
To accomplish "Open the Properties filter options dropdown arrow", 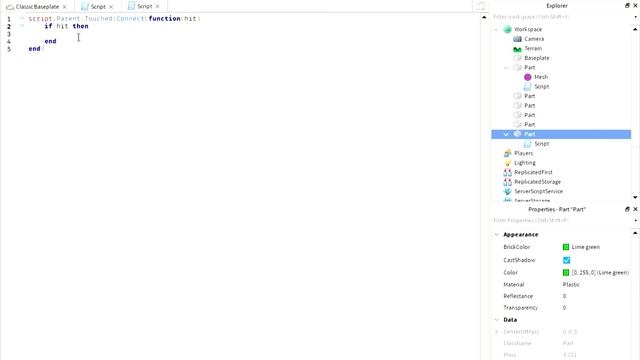I will 635,220.
